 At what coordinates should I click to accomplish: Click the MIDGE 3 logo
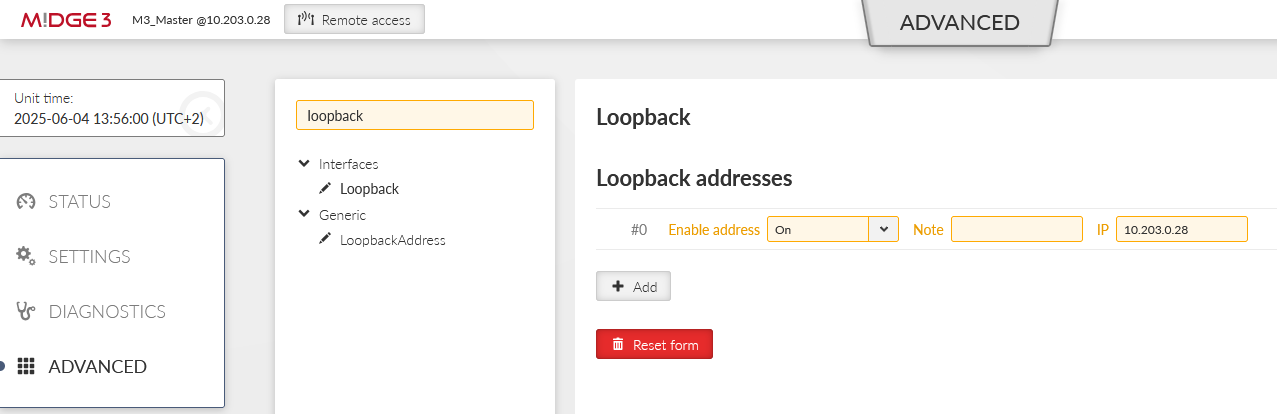pyautogui.click(x=66, y=19)
